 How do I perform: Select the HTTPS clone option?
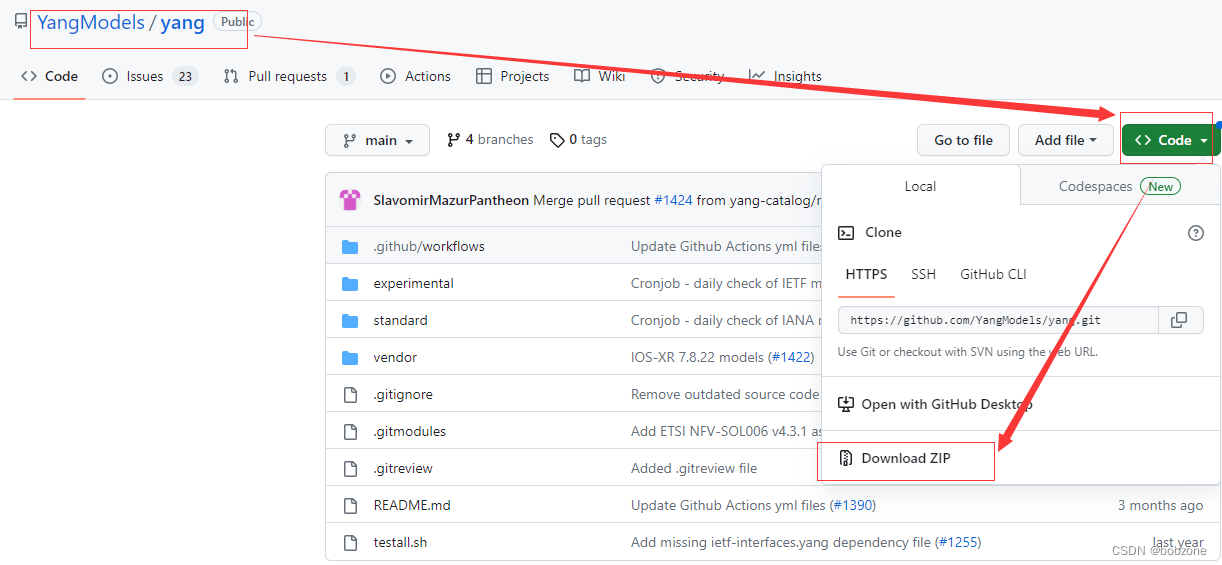pos(866,274)
